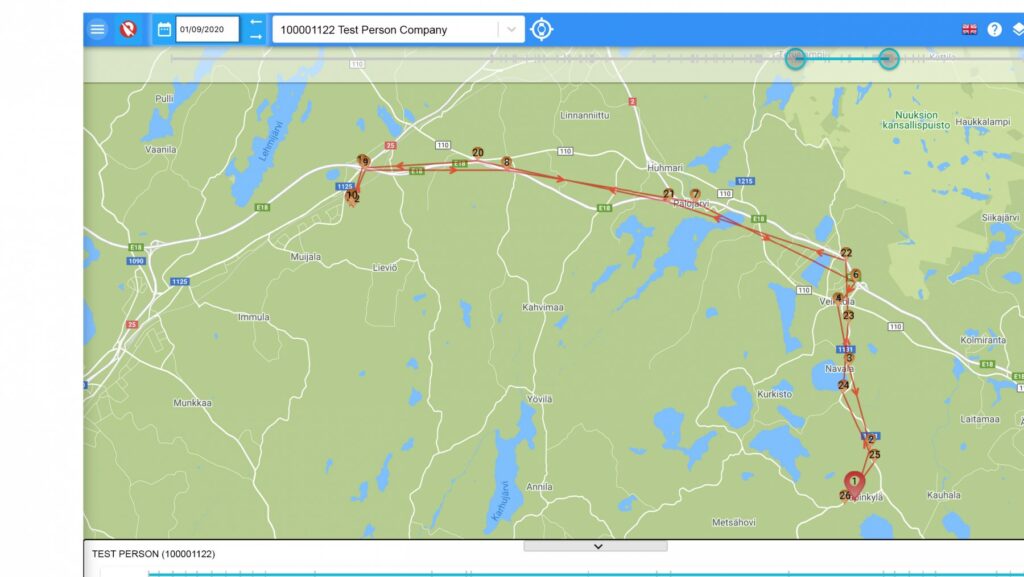Select route waypoint marker 7
The image size is (1024, 577).
tap(695, 194)
